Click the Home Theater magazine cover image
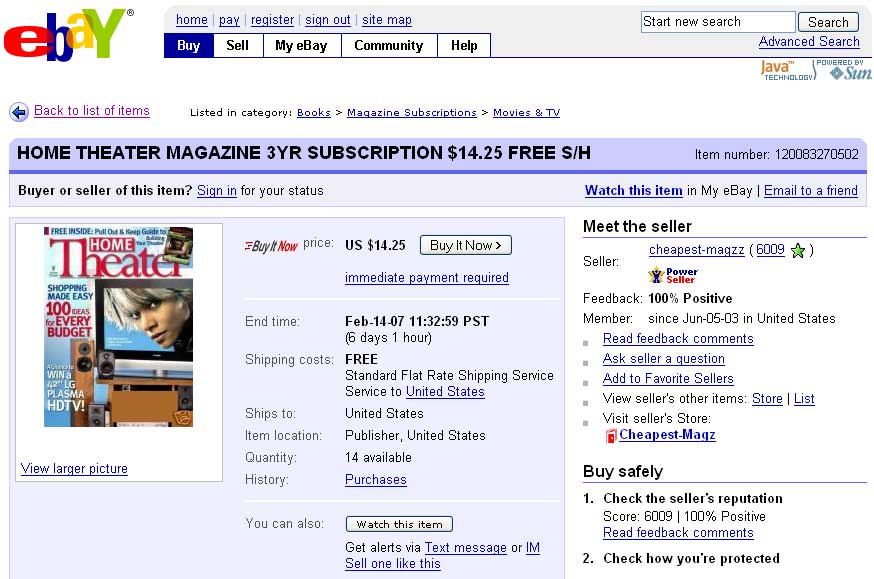Screen dimensions: 874x579 point(118,327)
